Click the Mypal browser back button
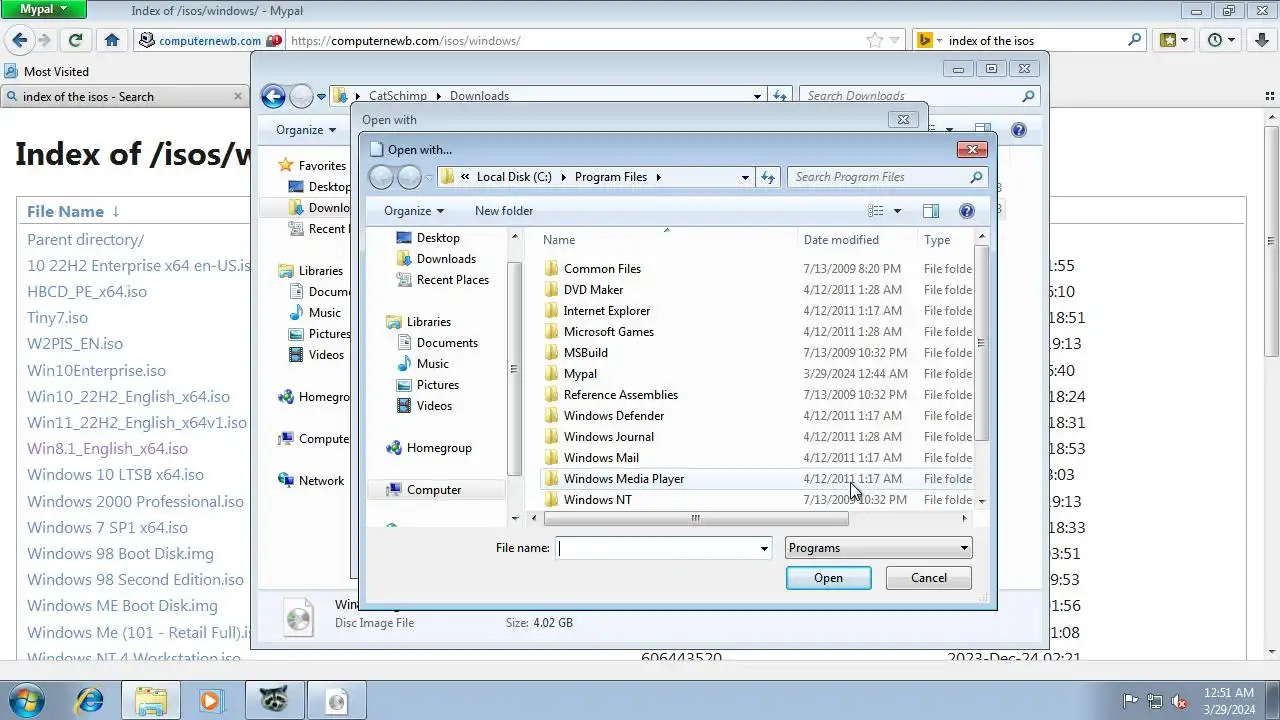This screenshot has width=1280, height=720. pos(19,40)
